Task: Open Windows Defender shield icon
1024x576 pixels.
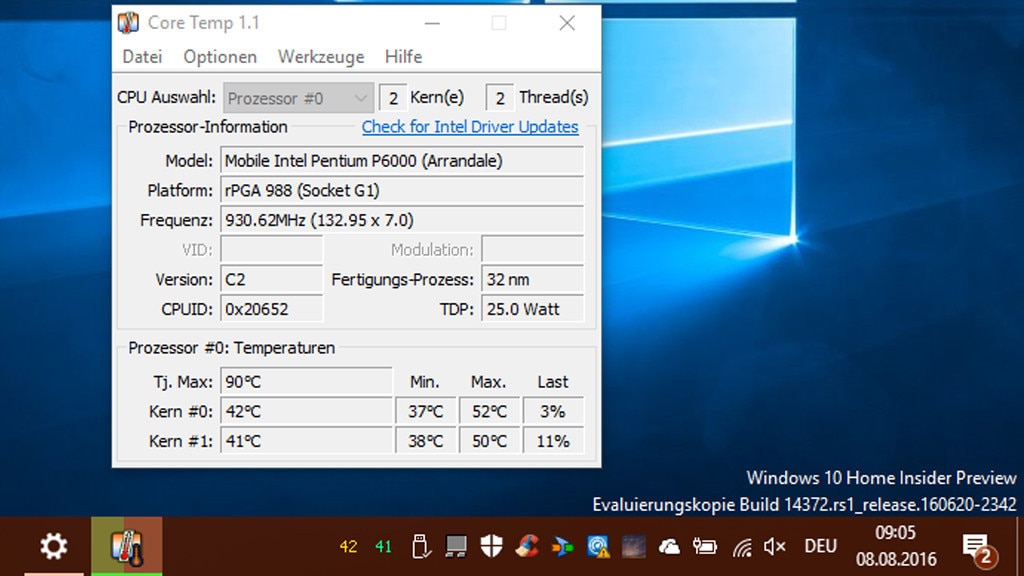Action: click(x=492, y=546)
